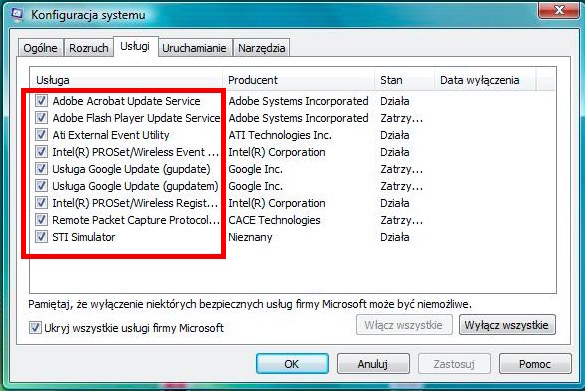Select Intel(R) PROSet/Wireless Regist row name
Viewport: 585px width, 391px height.
pos(135,203)
